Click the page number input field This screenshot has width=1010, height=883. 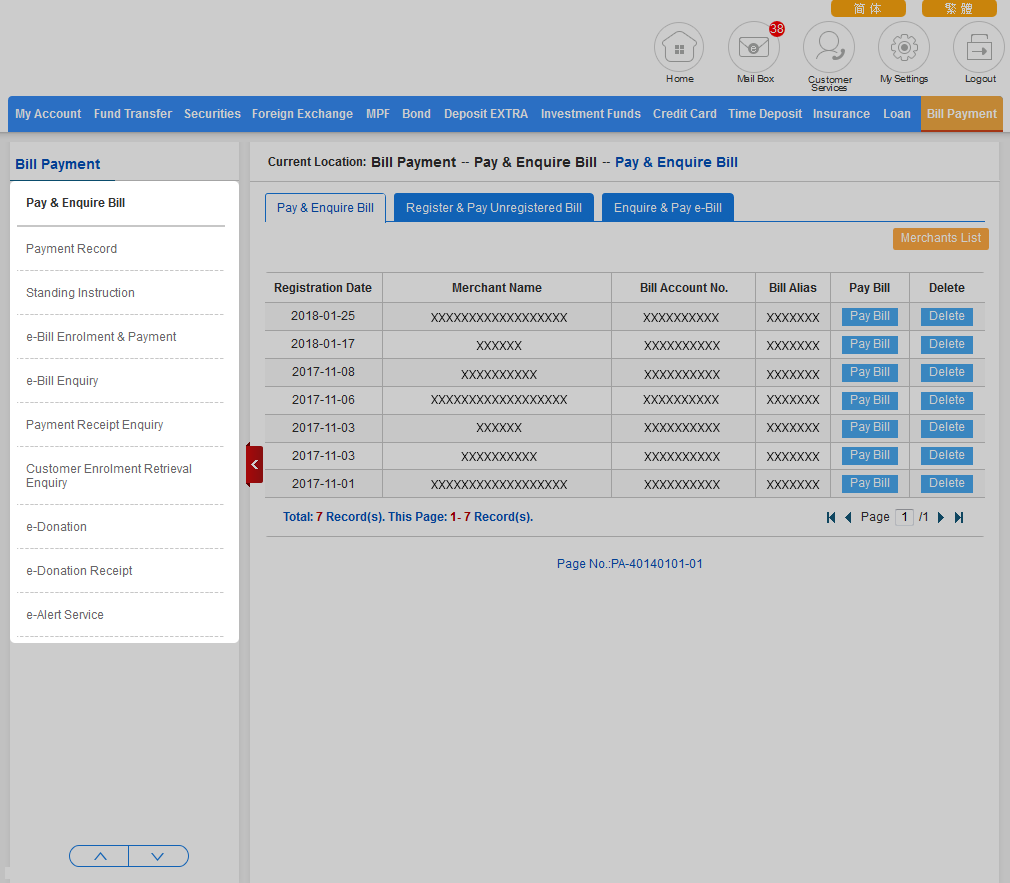click(903, 518)
